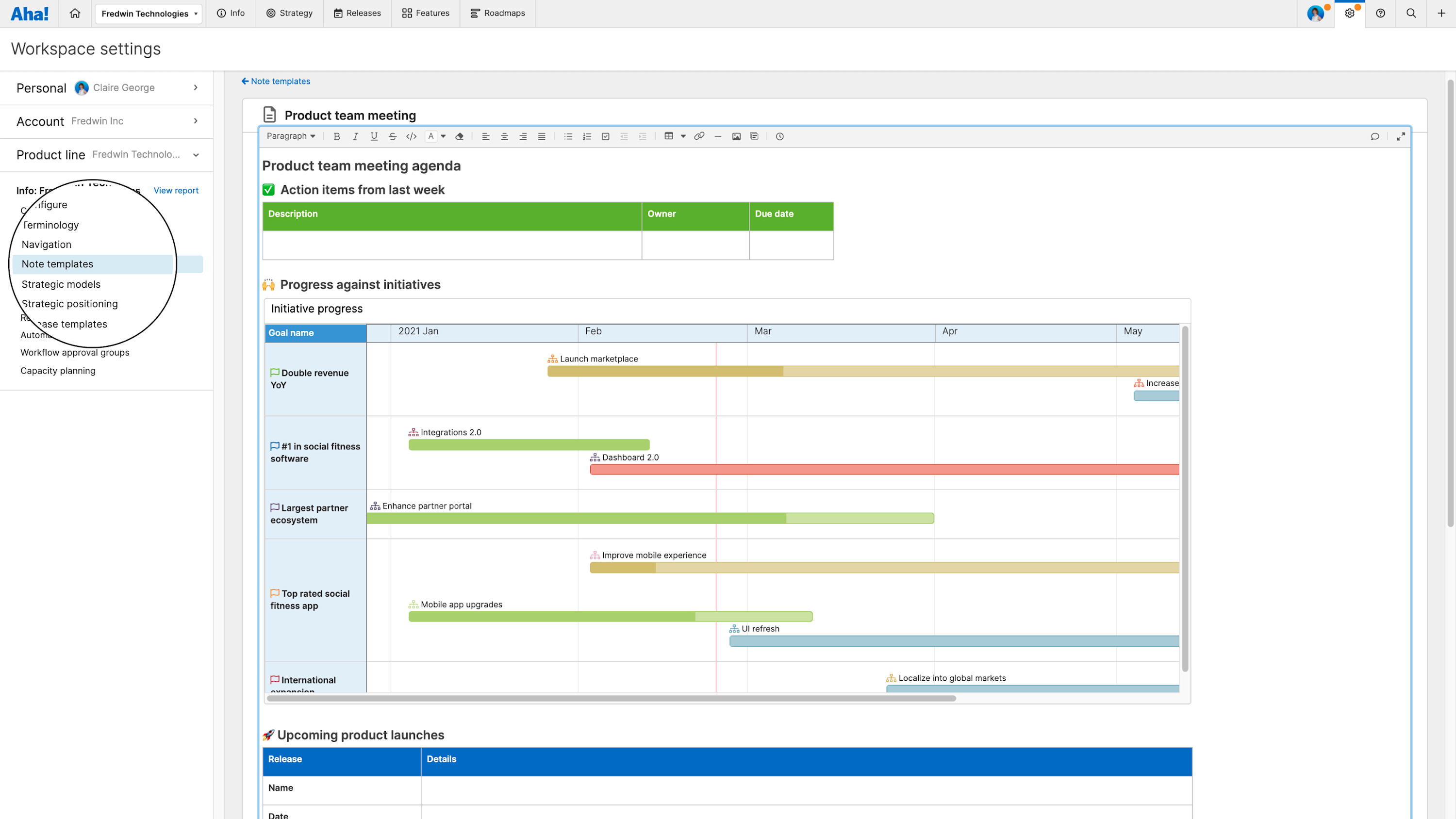Image resolution: width=1456 pixels, height=819 pixels.
Task: Open the Paragraph style dropdown
Action: [x=291, y=136]
